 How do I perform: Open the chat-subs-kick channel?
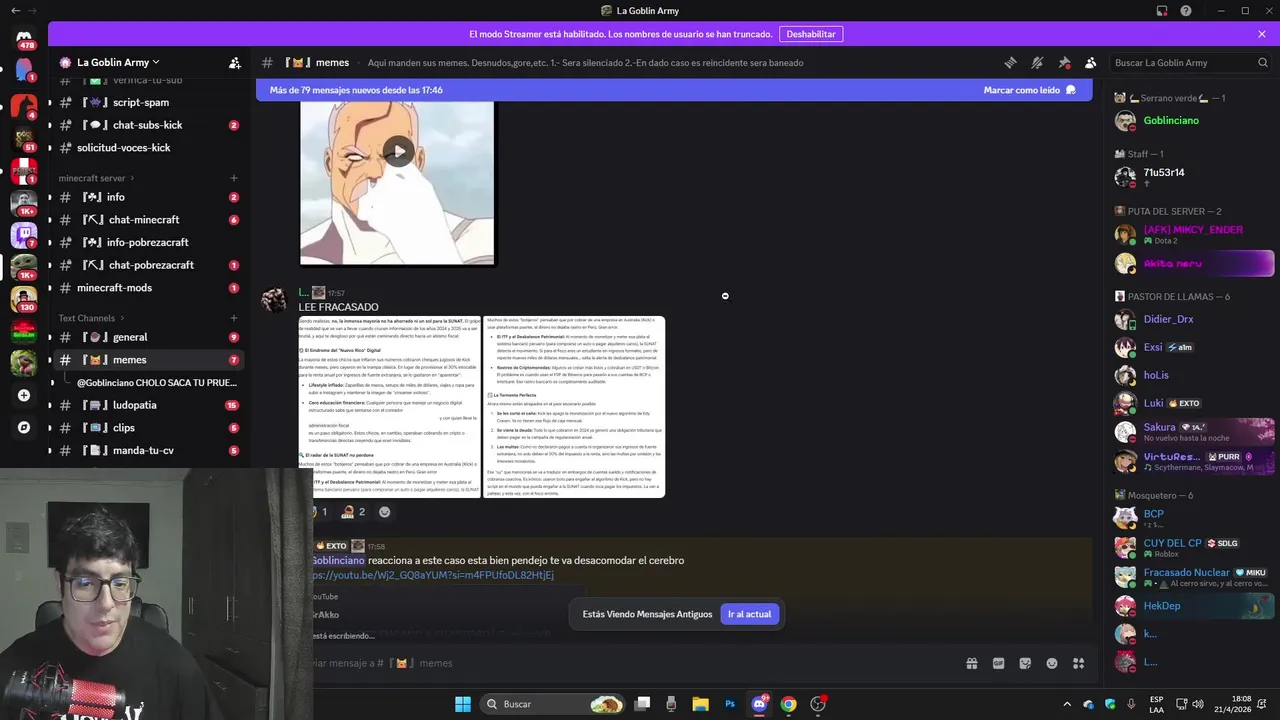(149, 125)
